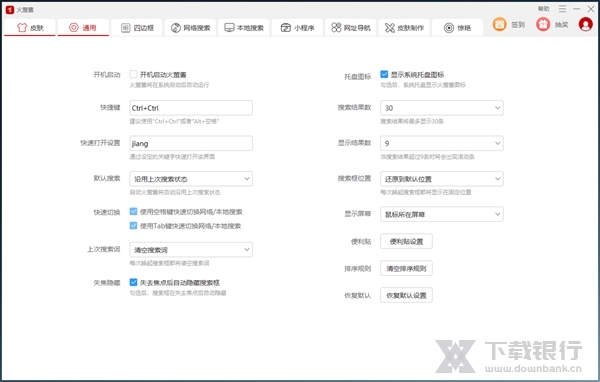Click the 便利贴 row label
The width and height of the screenshot is (600, 382).
coord(361,242)
